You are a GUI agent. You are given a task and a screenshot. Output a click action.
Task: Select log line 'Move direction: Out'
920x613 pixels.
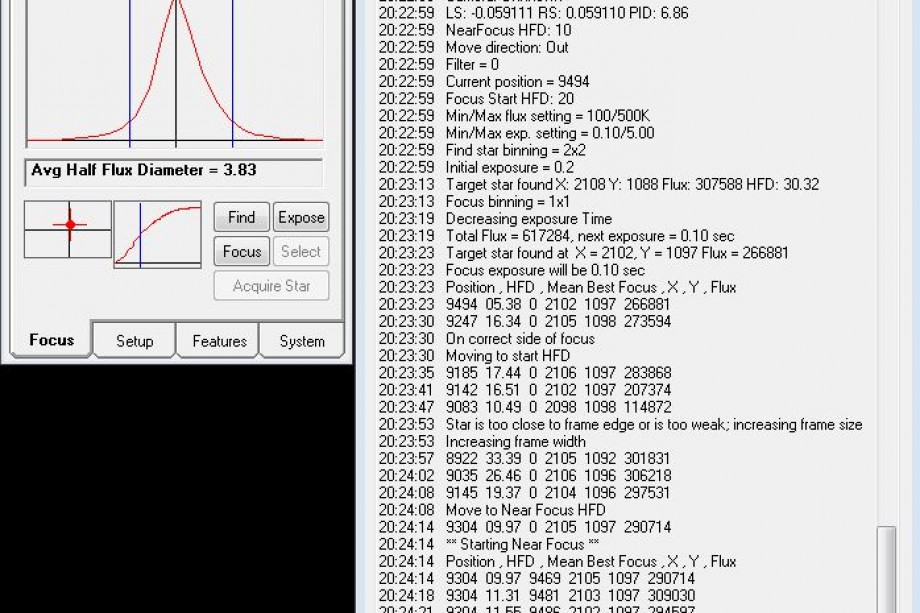pos(473,47)
